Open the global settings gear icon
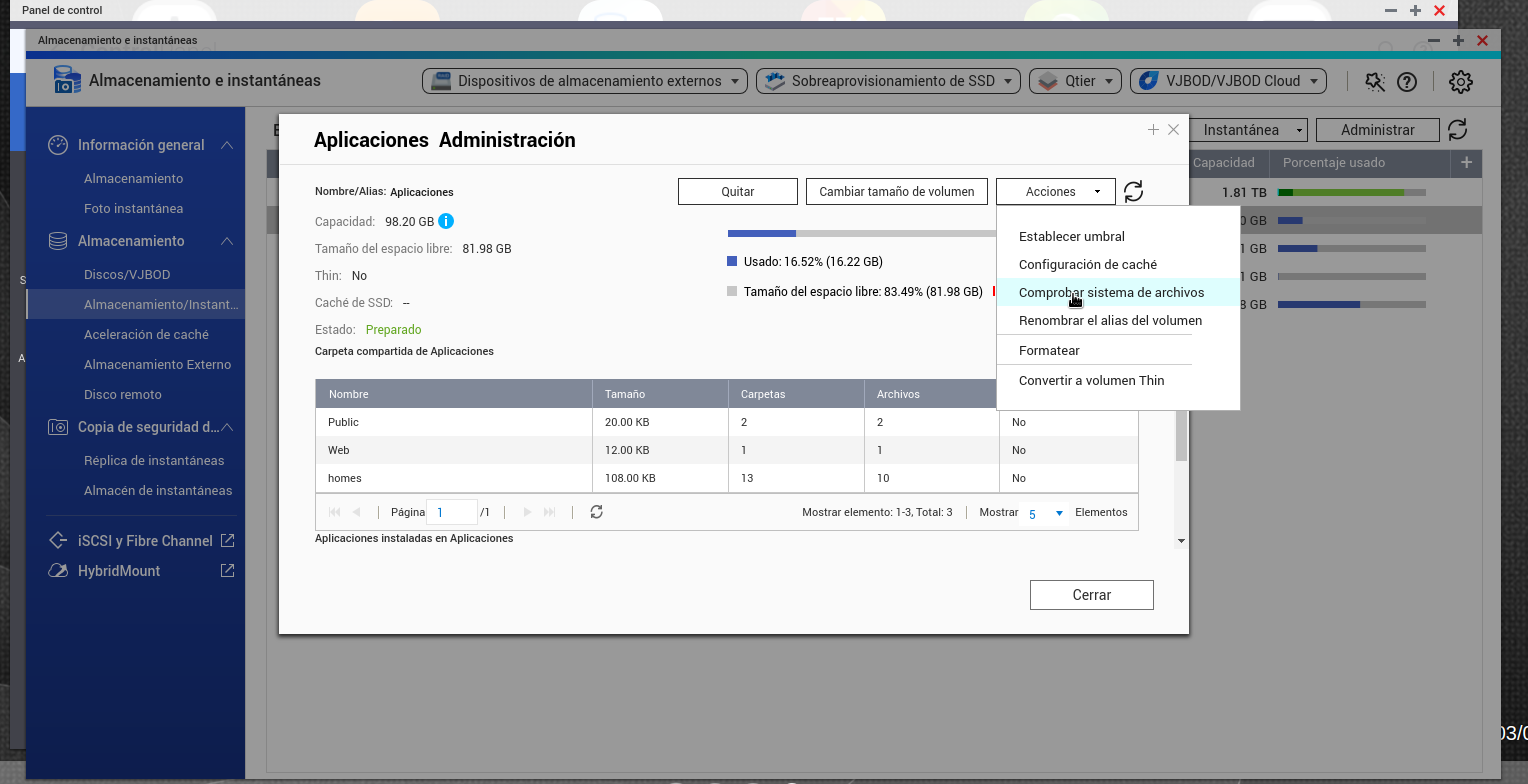1528x784 pixels. [x=1461, y=82]
